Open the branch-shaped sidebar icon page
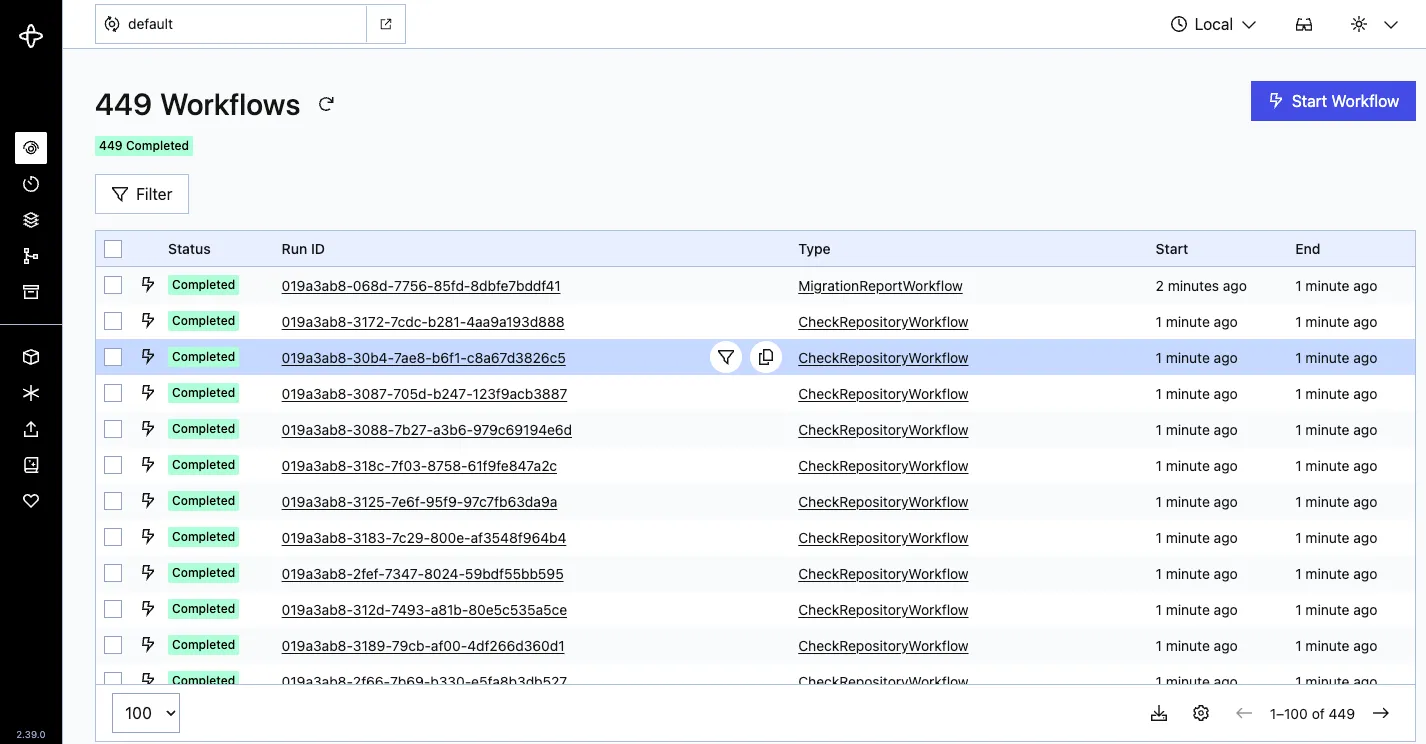This screenshot has height=744, width=1426. [x=31, y=256]
